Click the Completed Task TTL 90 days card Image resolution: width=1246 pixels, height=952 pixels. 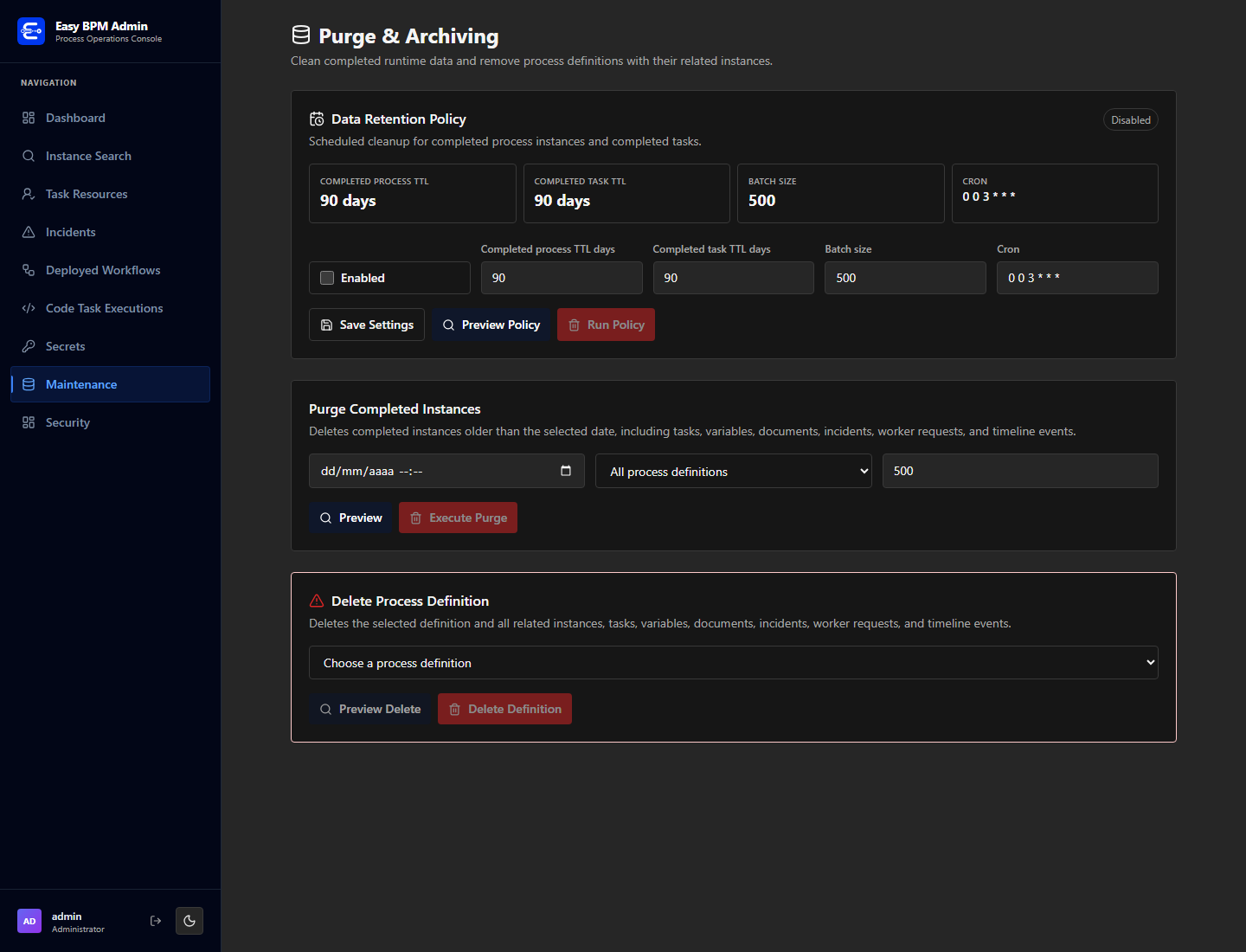click(x=626, y=193)
